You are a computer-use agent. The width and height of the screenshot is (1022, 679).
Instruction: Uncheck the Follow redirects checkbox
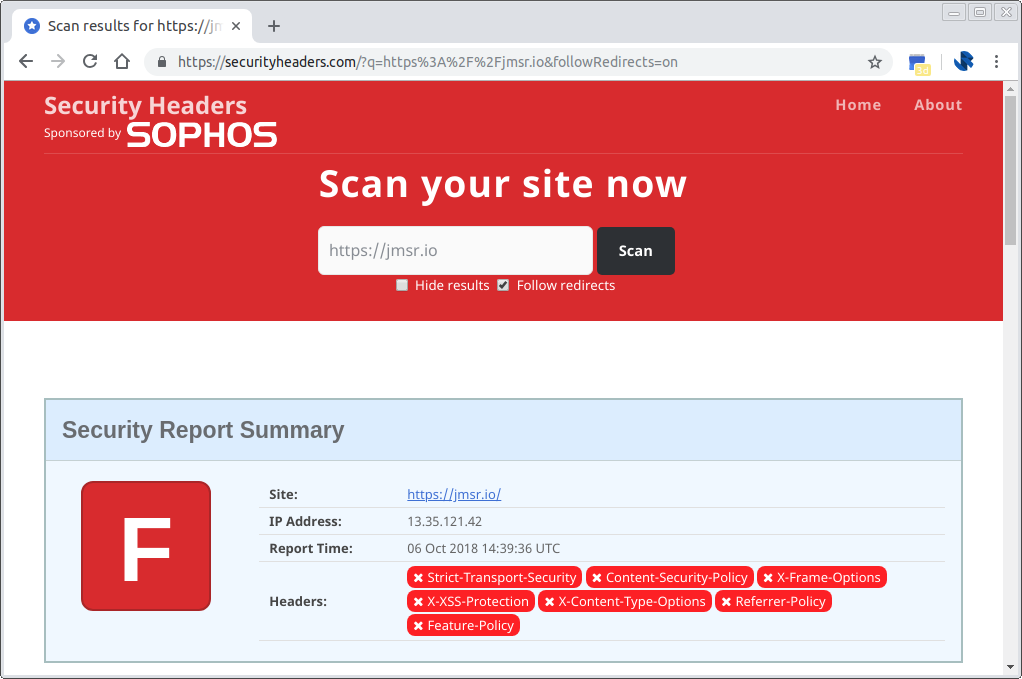[x=503, y=285]
